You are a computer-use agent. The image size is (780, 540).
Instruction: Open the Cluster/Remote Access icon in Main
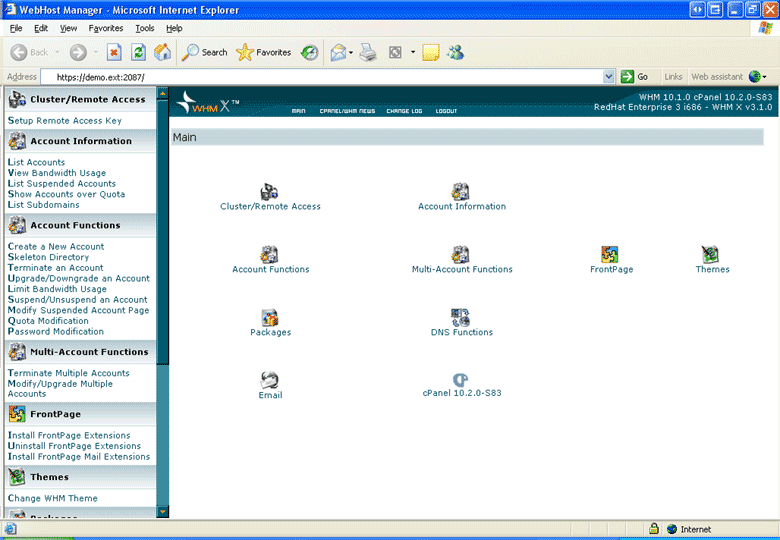tap(270, 191)
